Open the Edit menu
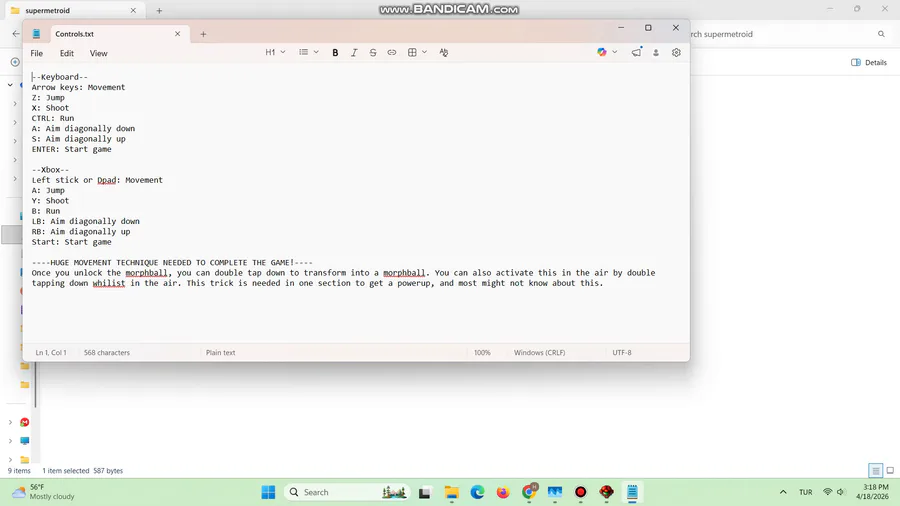The image size is (900, 506). pos(67,53)
